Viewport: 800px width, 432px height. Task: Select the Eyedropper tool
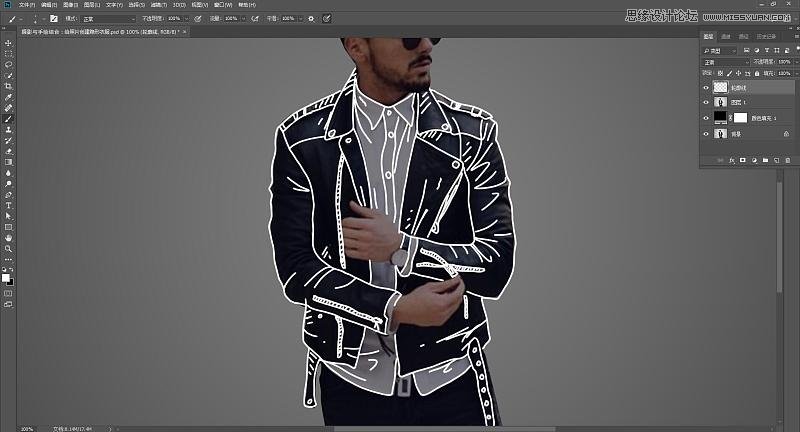tap(8, 97)
